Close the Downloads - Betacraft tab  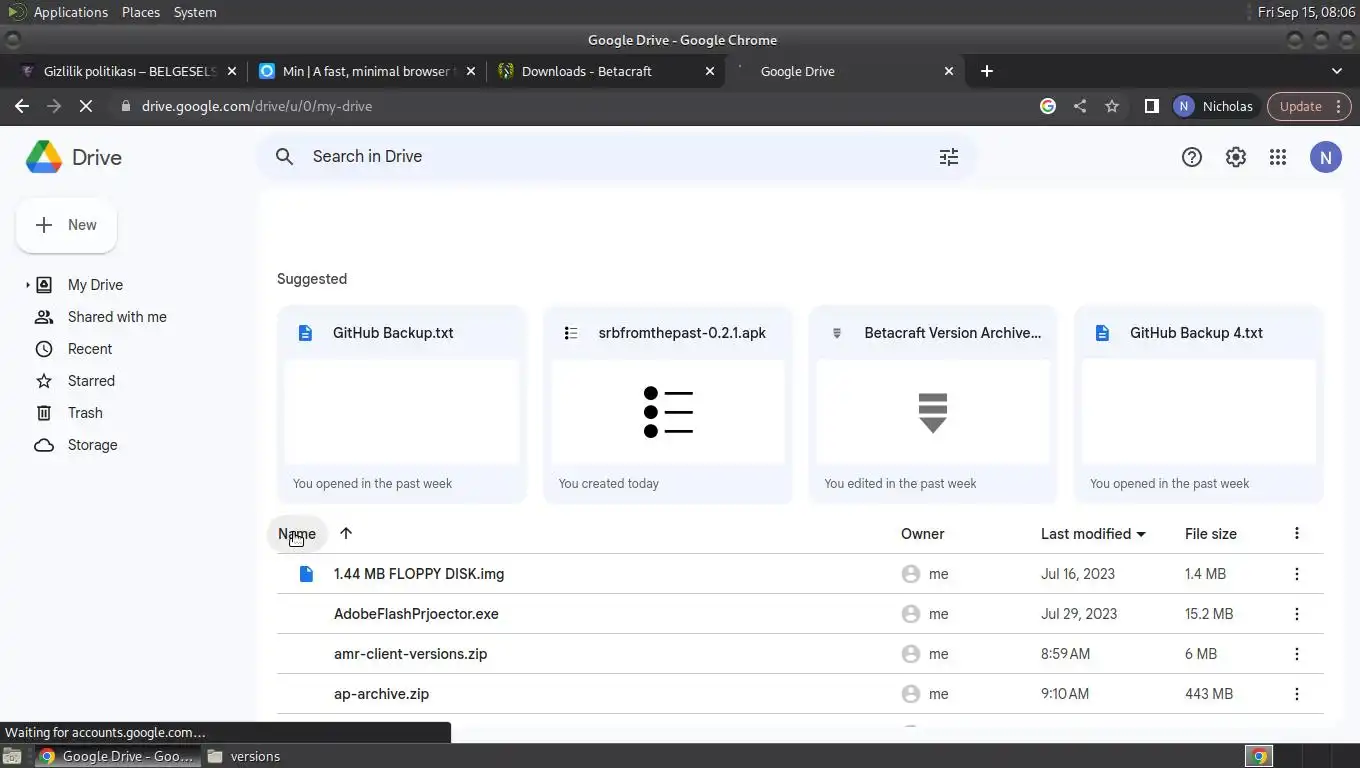point(710,71)
